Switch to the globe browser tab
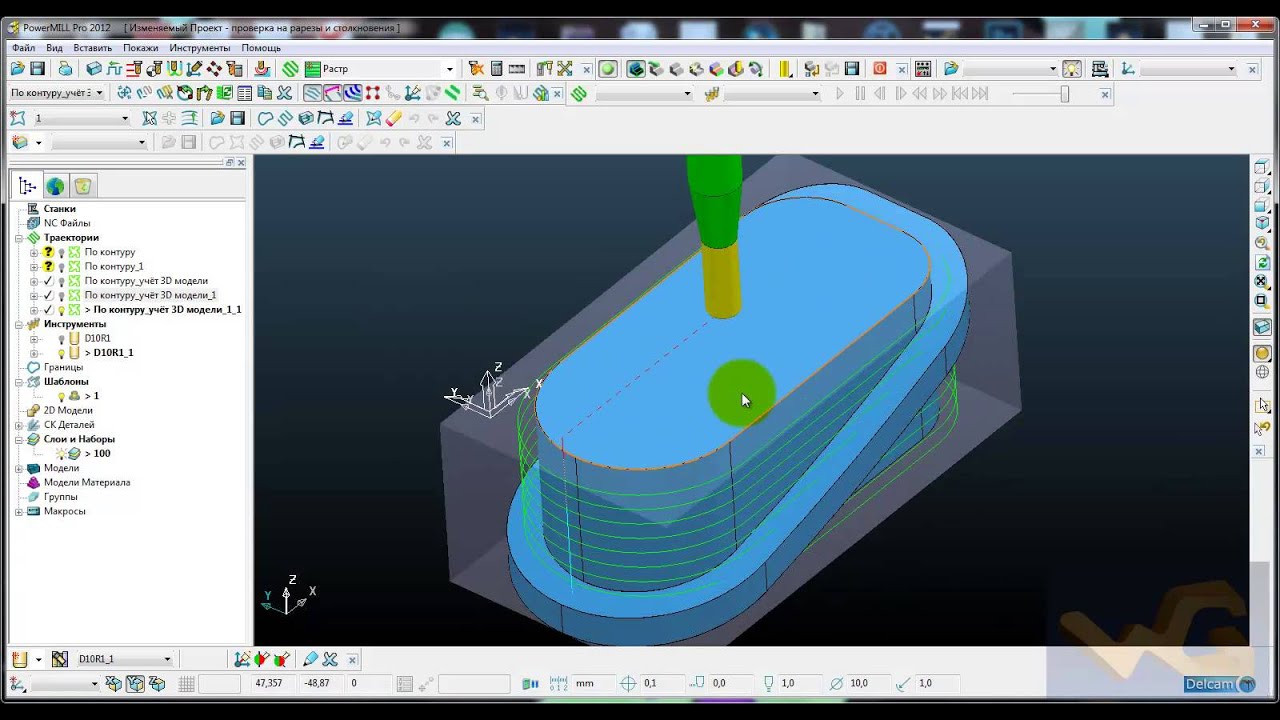This screenshot has height=720, width=1280. [x=55, y=186]
